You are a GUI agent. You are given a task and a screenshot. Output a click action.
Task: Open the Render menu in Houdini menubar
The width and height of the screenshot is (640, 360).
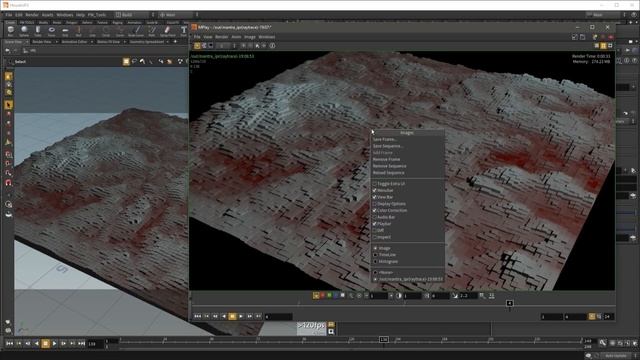click(x=32, y=15)
